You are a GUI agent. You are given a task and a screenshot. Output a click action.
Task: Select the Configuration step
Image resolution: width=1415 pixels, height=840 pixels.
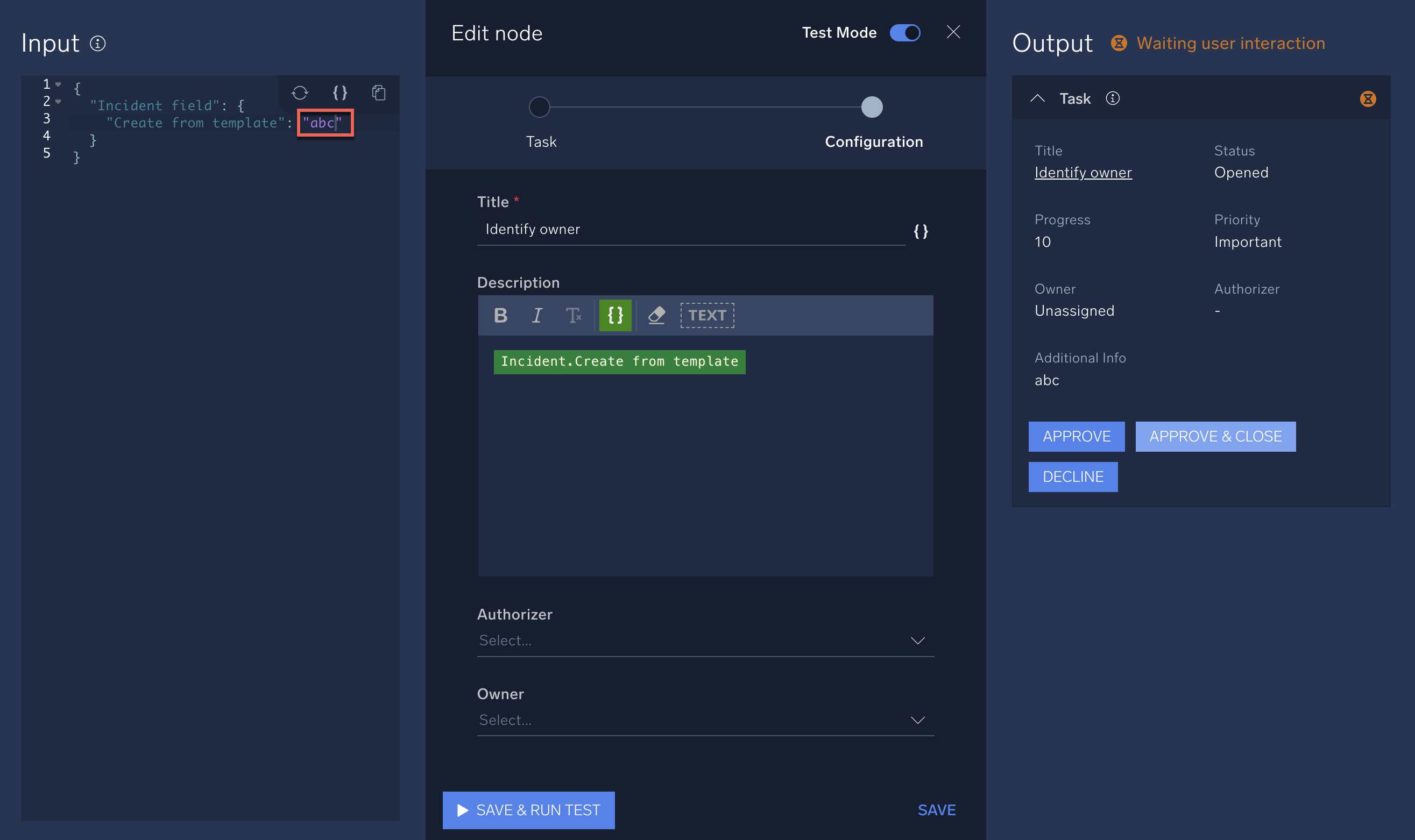[x=872, y=107]
